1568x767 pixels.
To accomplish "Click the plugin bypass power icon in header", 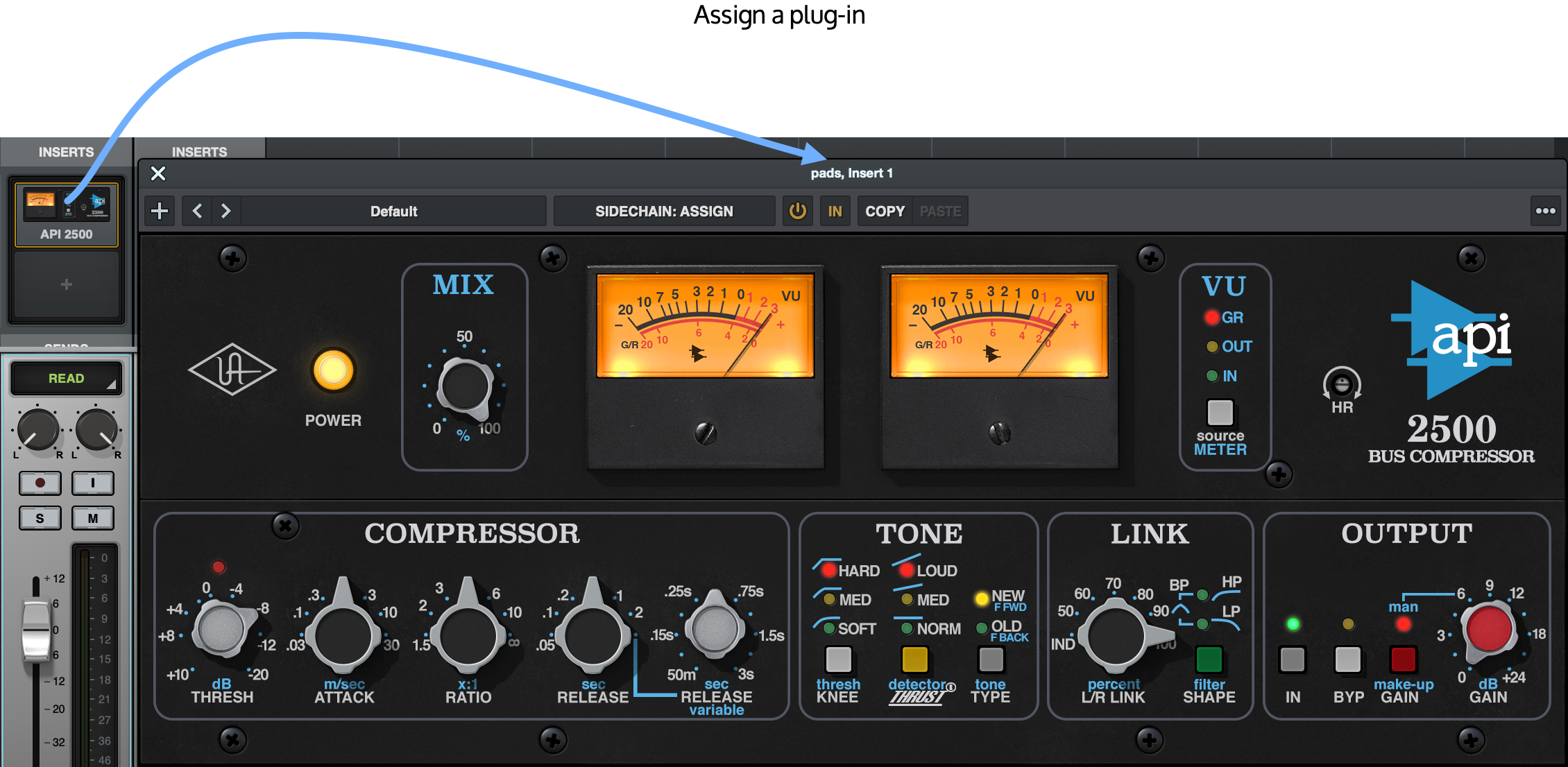I will (798, 211).
